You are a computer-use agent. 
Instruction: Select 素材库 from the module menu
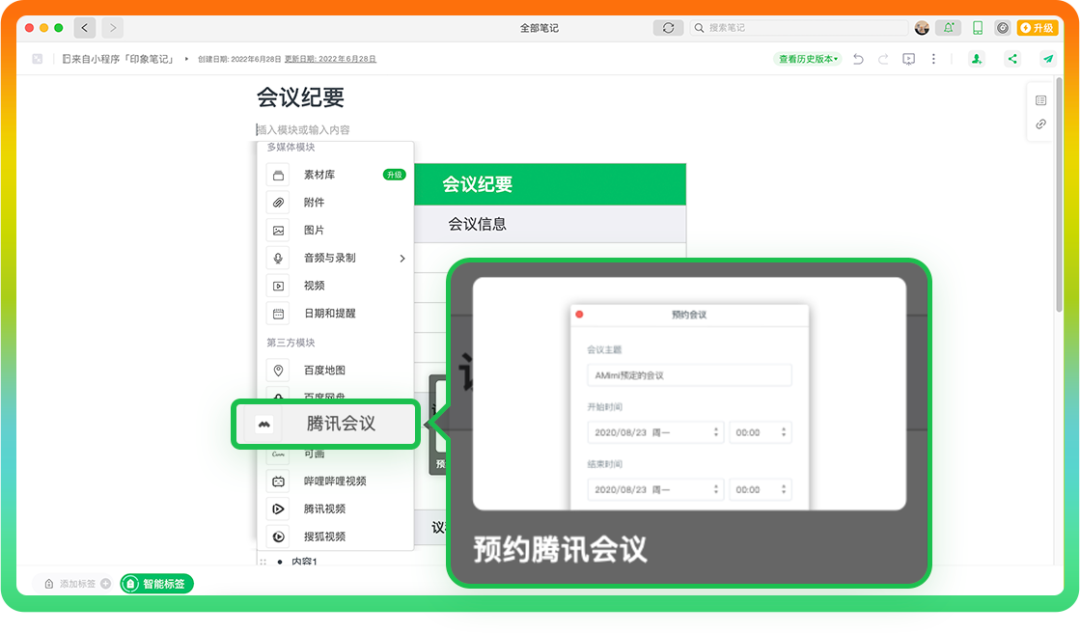tap(335, 175)
